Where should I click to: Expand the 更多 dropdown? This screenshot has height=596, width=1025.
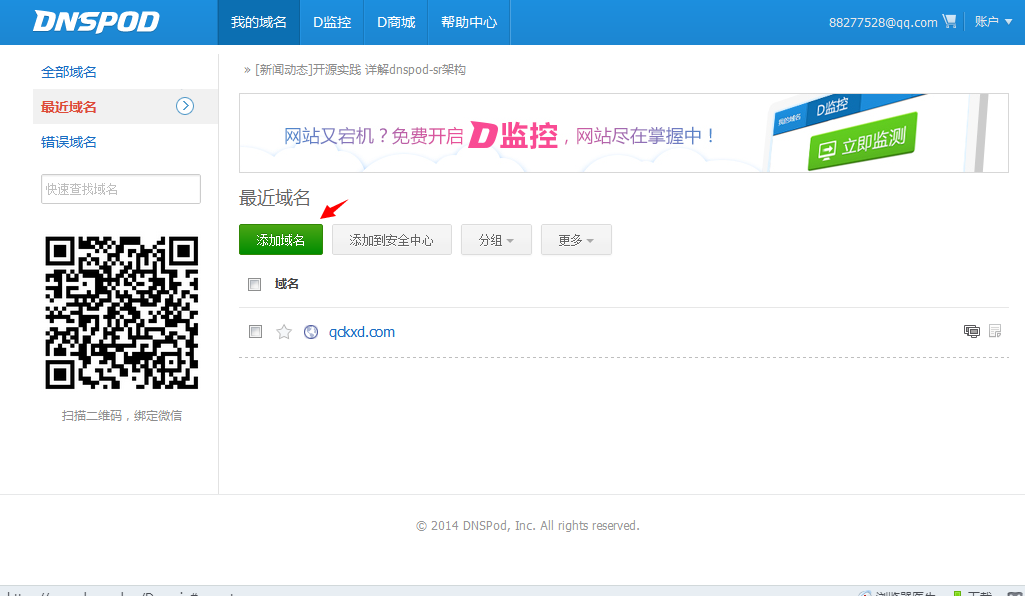point(576,240)
